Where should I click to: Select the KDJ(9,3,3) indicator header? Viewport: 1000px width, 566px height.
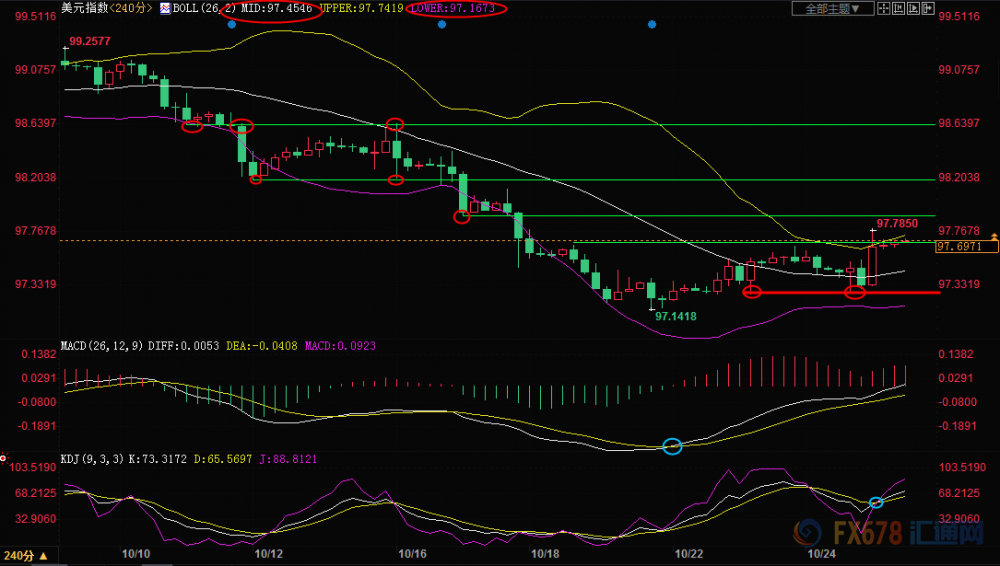click(x=92, y=459)
